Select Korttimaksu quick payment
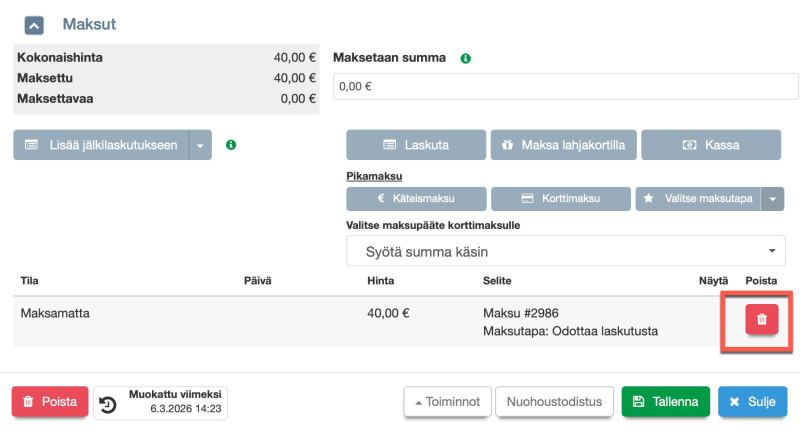This screenshot has width=800, height=431. point(561,199)
